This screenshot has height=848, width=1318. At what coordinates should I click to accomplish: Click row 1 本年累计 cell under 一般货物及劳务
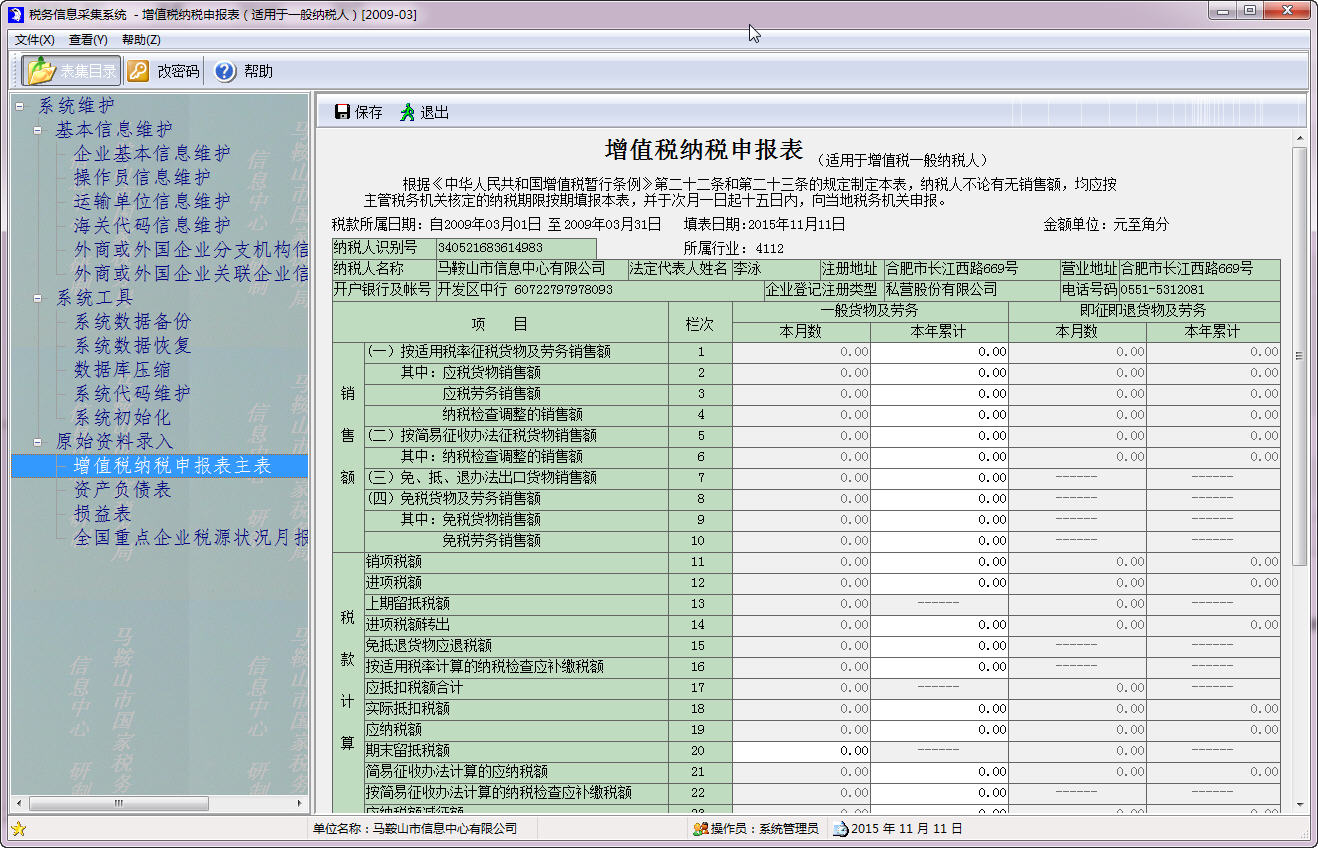pyautogui.click(x=939, y=352)
